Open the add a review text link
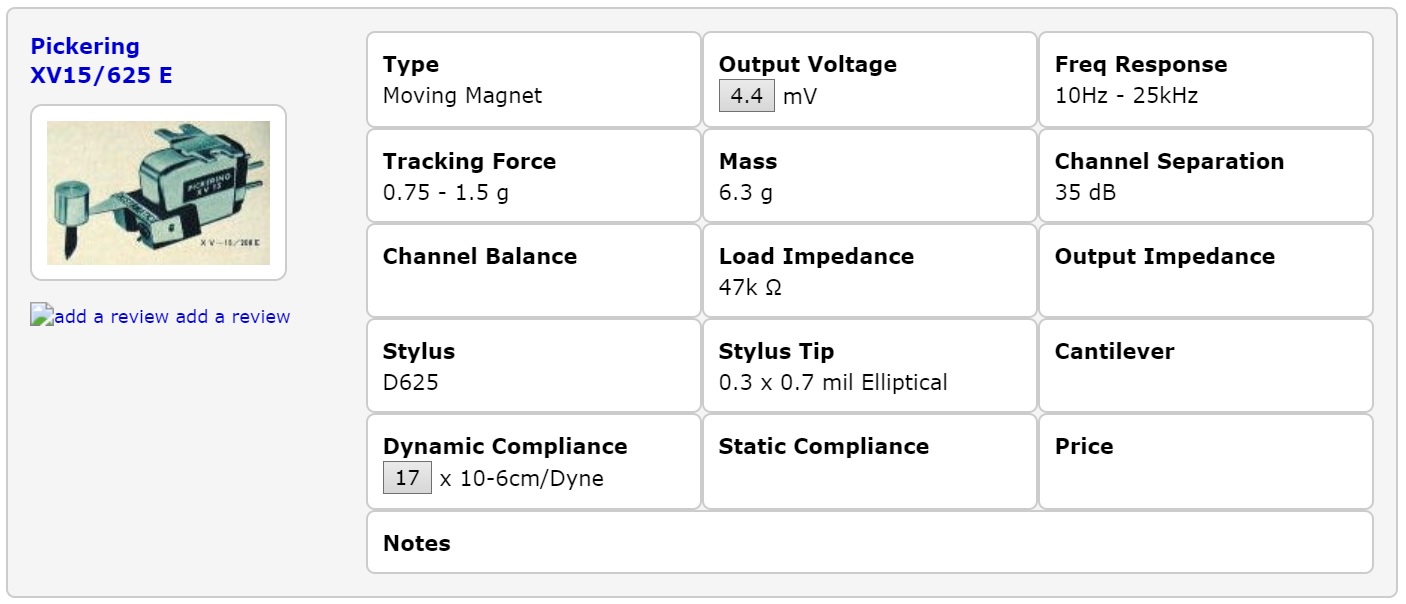The height and width of the screenshot is (604, 1406). coord(233,317)
